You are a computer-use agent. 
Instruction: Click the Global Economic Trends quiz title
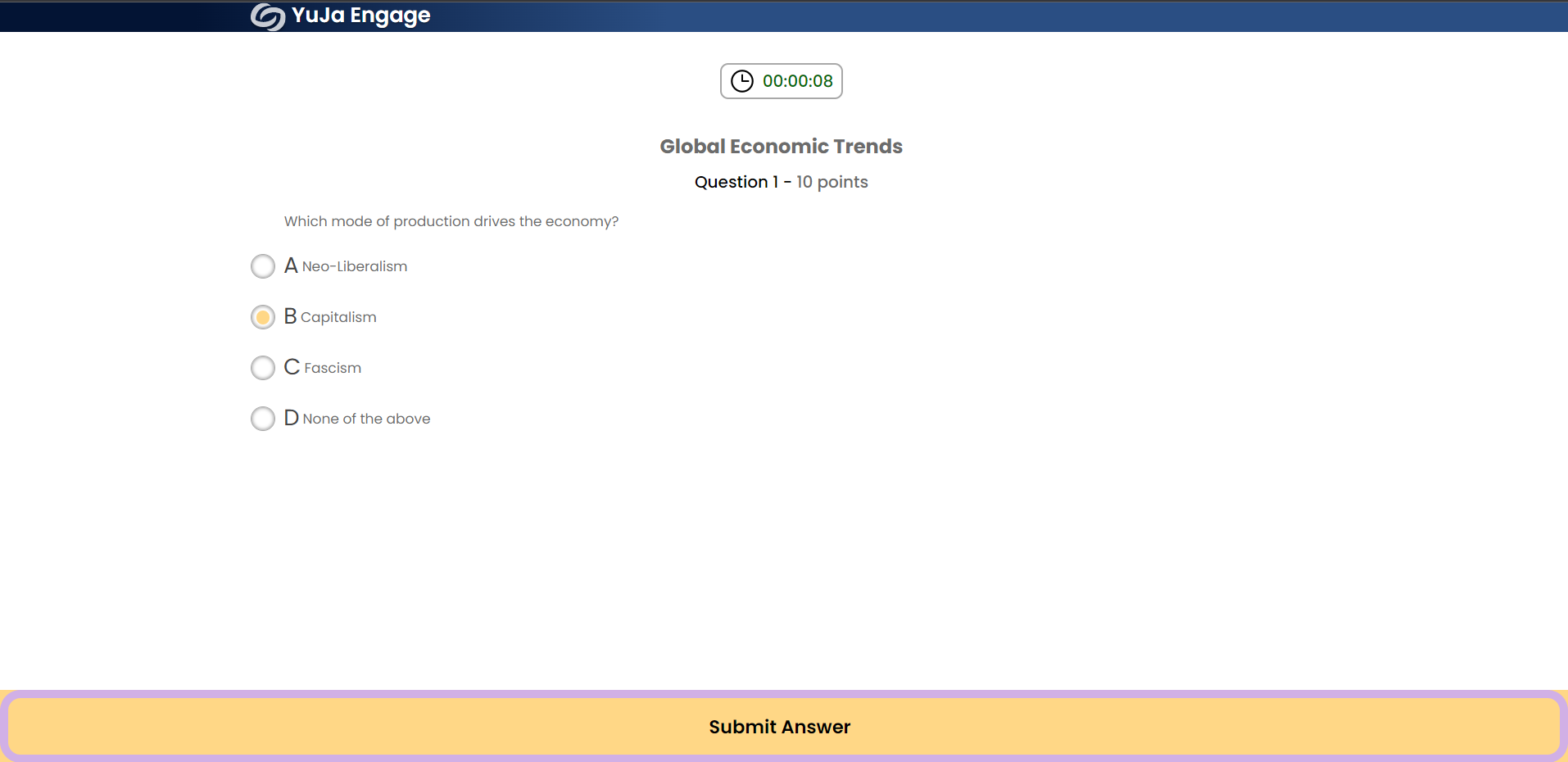[x=781, y=147]
